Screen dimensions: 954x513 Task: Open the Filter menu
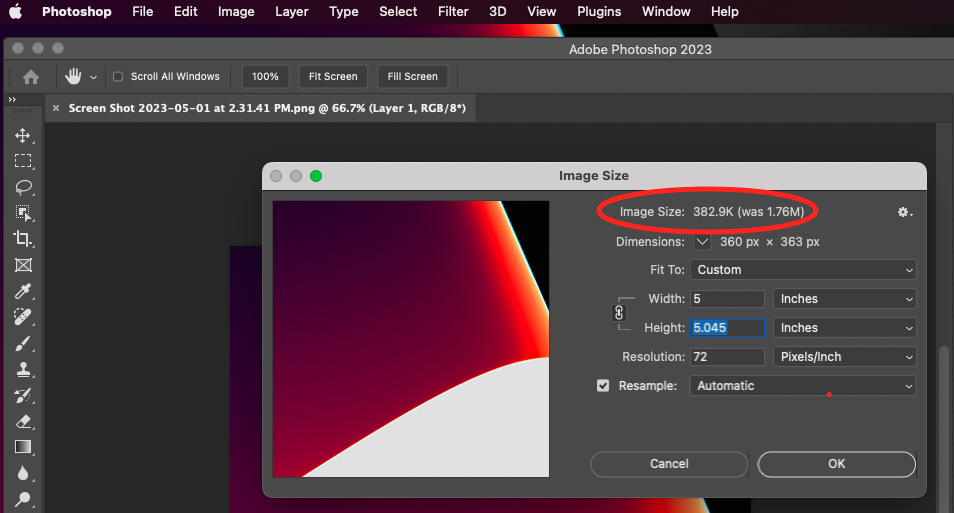[x=453, y=12]
